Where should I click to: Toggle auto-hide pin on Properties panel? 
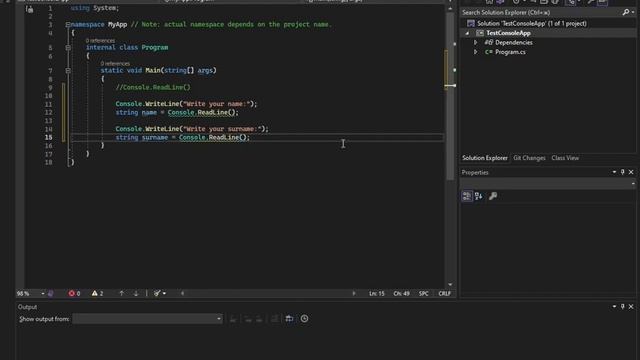(622, 172)
